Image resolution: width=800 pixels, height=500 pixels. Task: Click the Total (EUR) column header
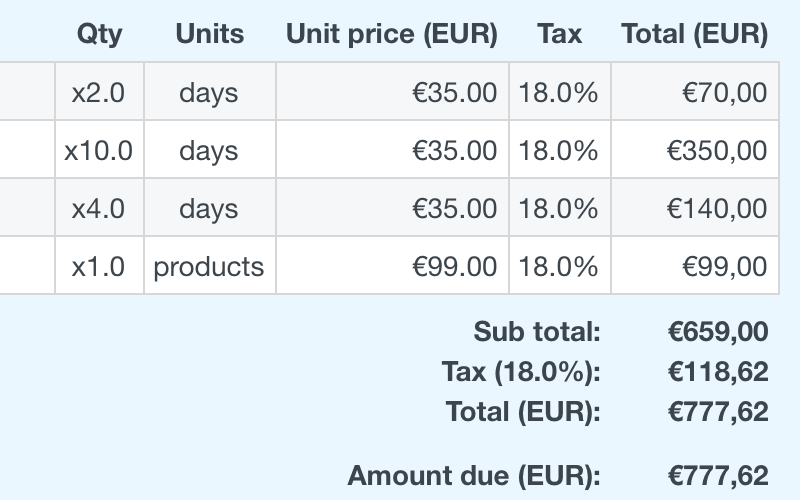point(694,34)
